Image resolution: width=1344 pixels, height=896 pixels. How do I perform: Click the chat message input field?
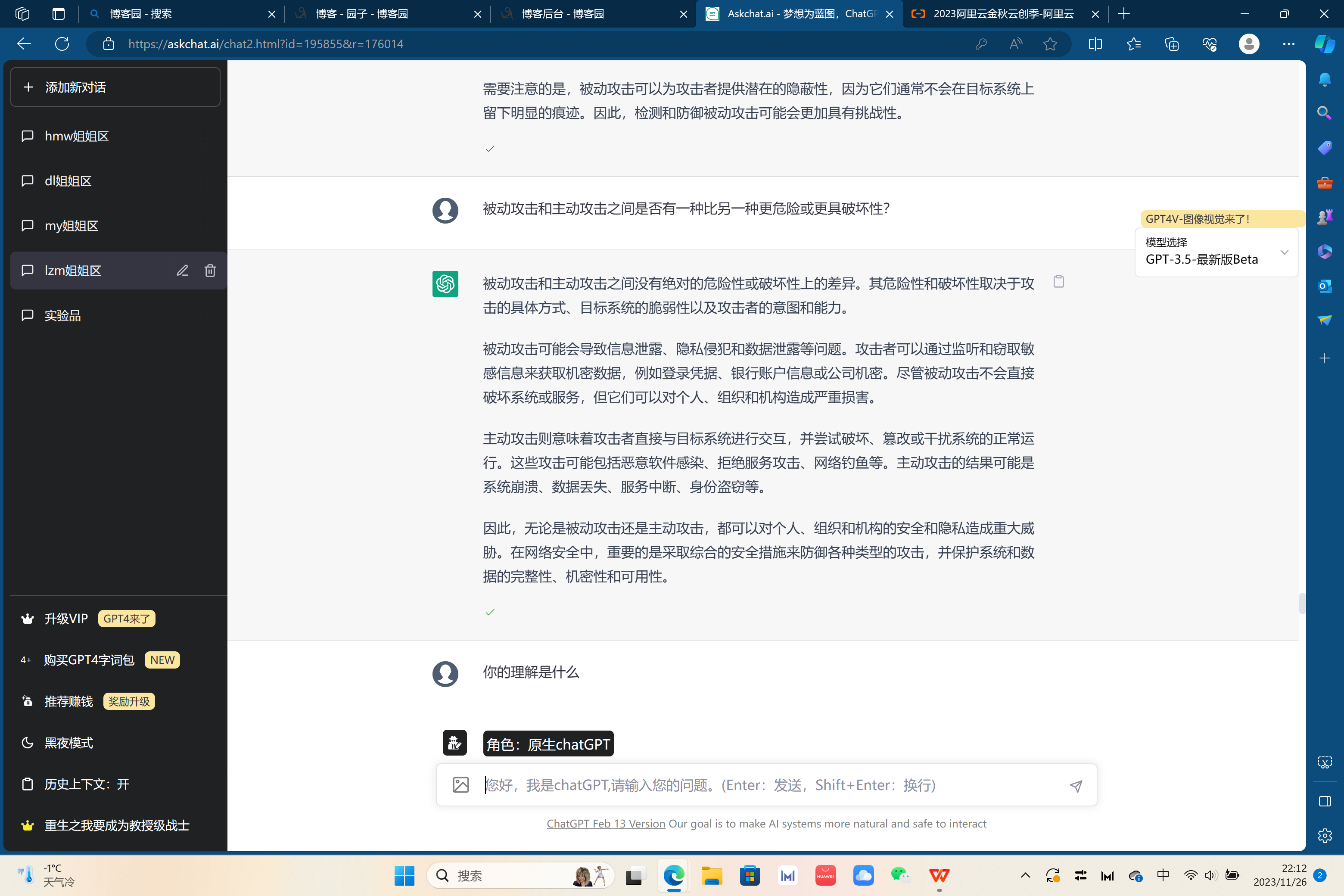[766, 785]
